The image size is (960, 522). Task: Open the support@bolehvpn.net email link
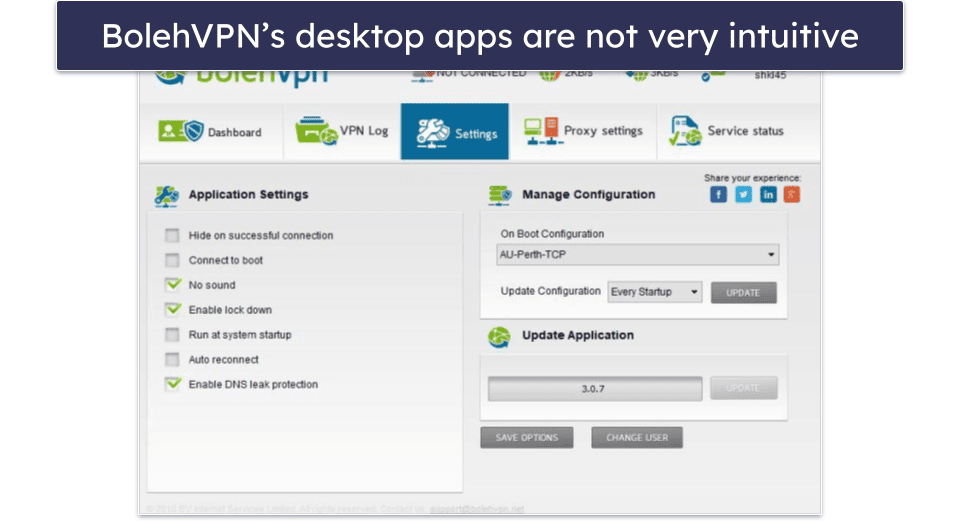click(x=477, y=509)
